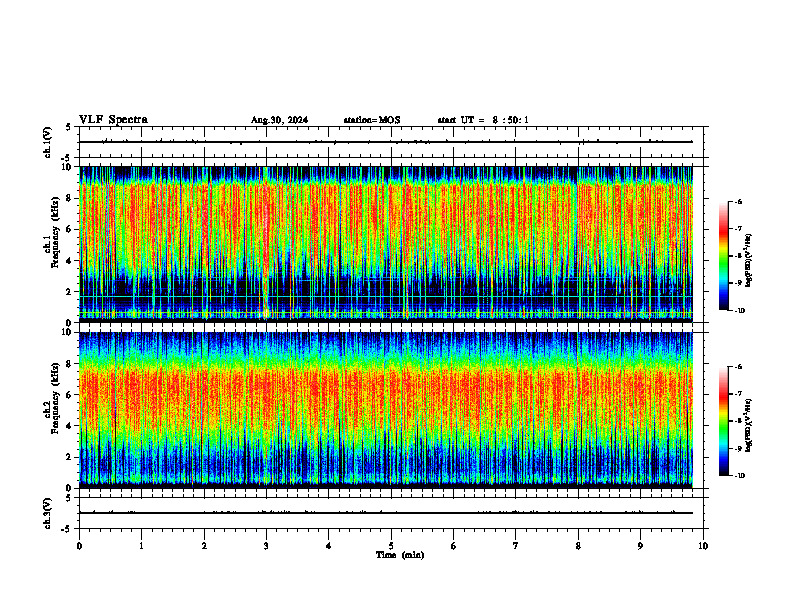
Task: Click time axis tick label 10
Action: coord(703,546)
